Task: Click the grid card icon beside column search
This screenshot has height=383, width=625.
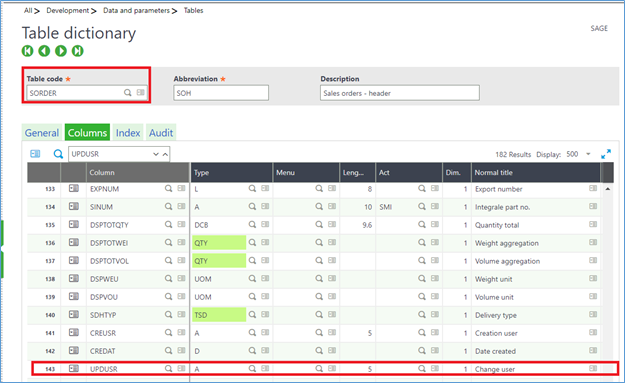Action: [x=35, y=154]
